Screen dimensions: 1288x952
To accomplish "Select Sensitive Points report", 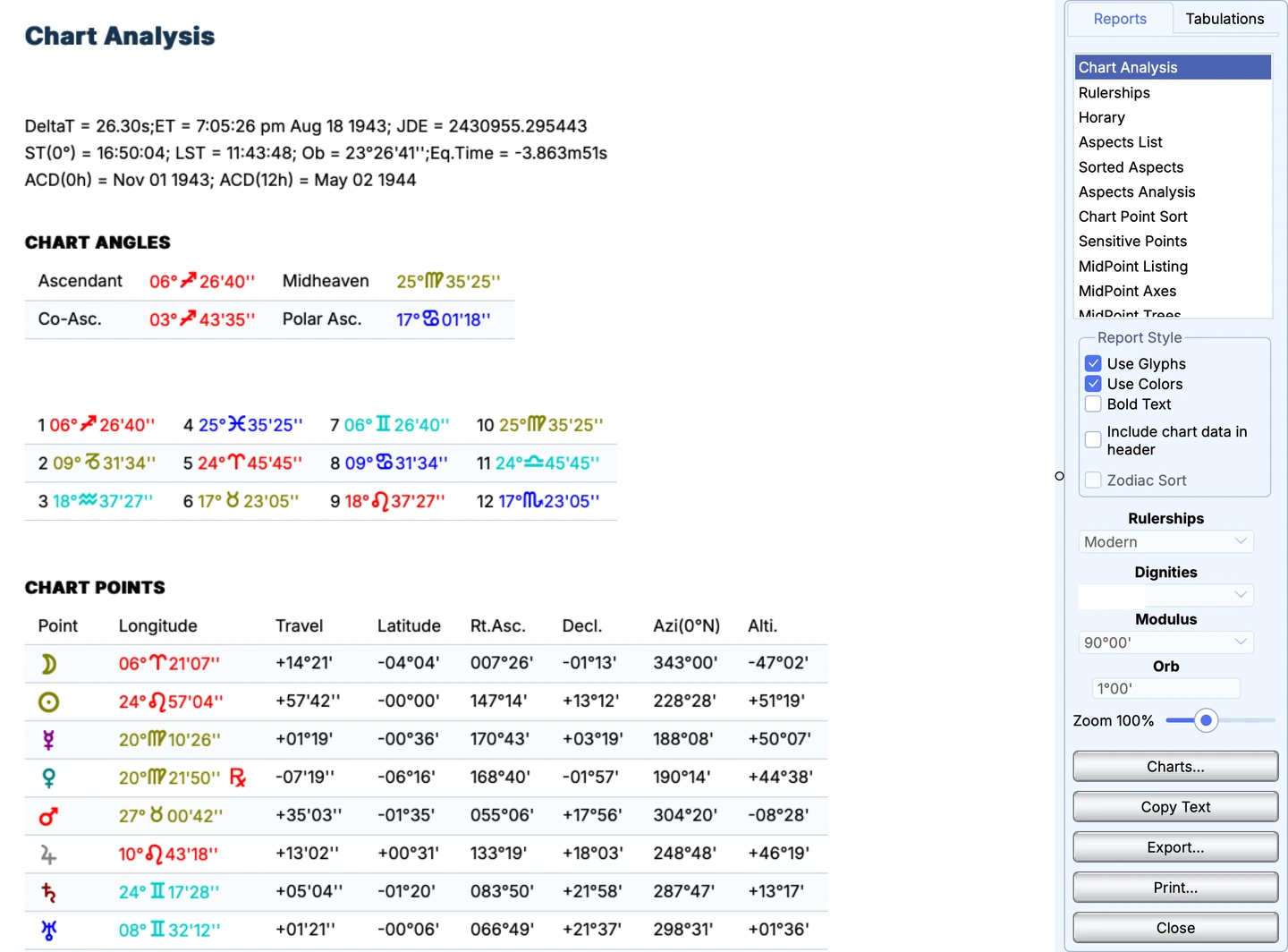I will pos(1173,241).
